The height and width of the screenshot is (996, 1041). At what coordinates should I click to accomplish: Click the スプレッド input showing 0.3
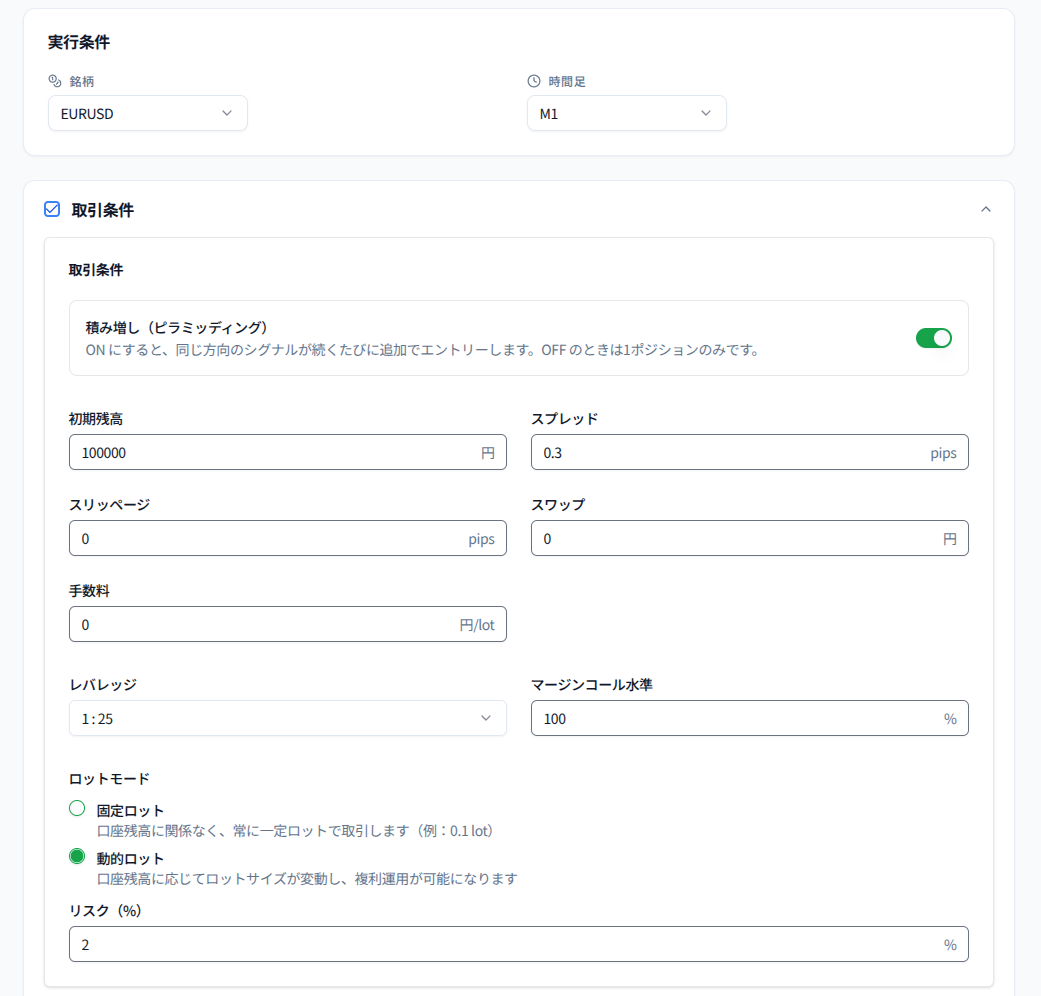click(x=730, y=452)
